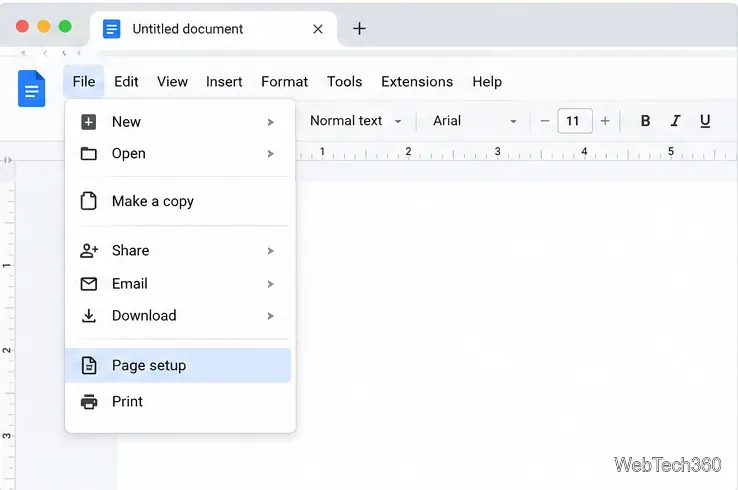Open a new browser tab with plus
Image resolution: width=738 pixels, height=490 pixels.
[359, 29]
